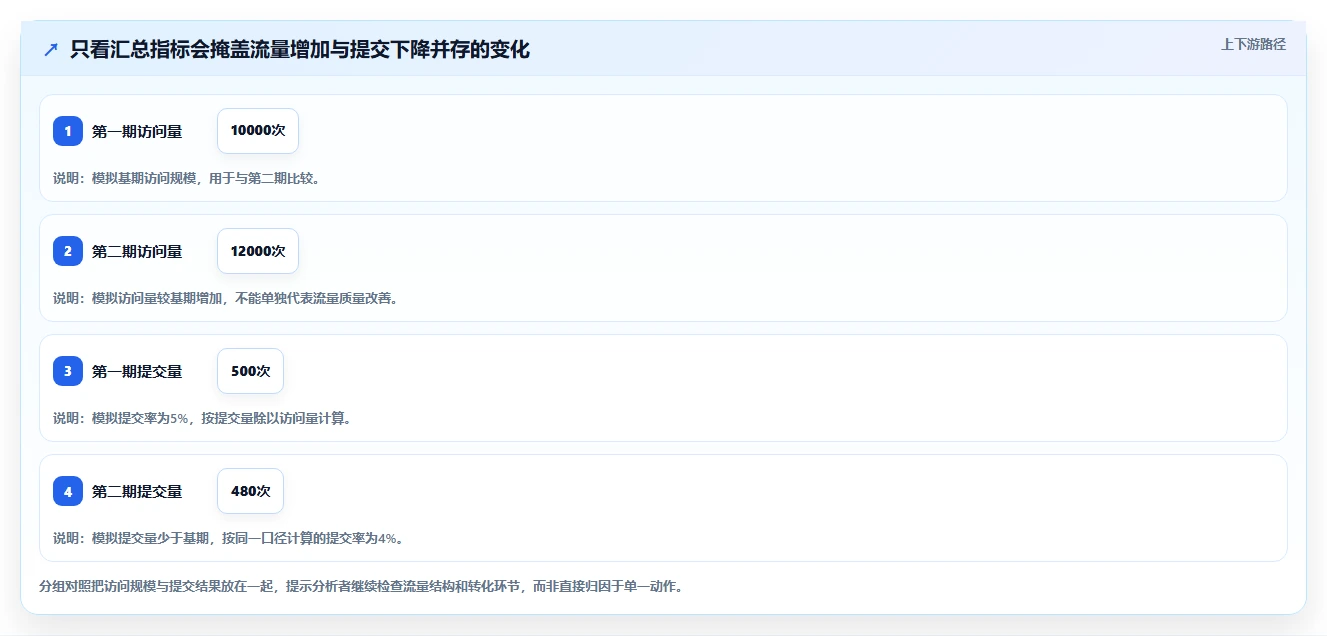Click the 12000次 value chip

[x=258, y=251]
